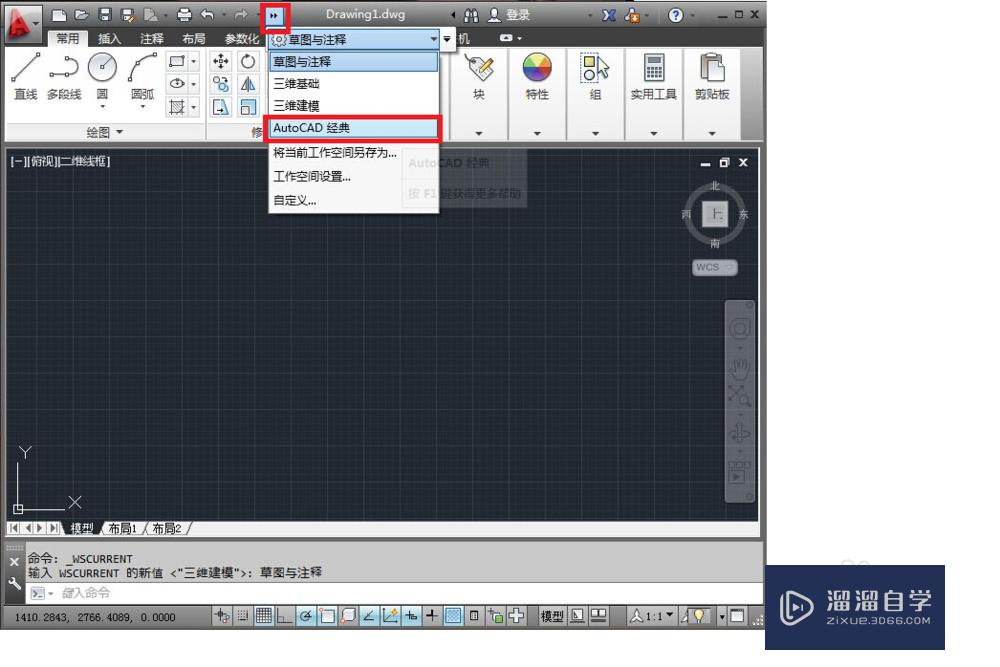Expand the 组 panel dropdown arrow

[595, 133]
